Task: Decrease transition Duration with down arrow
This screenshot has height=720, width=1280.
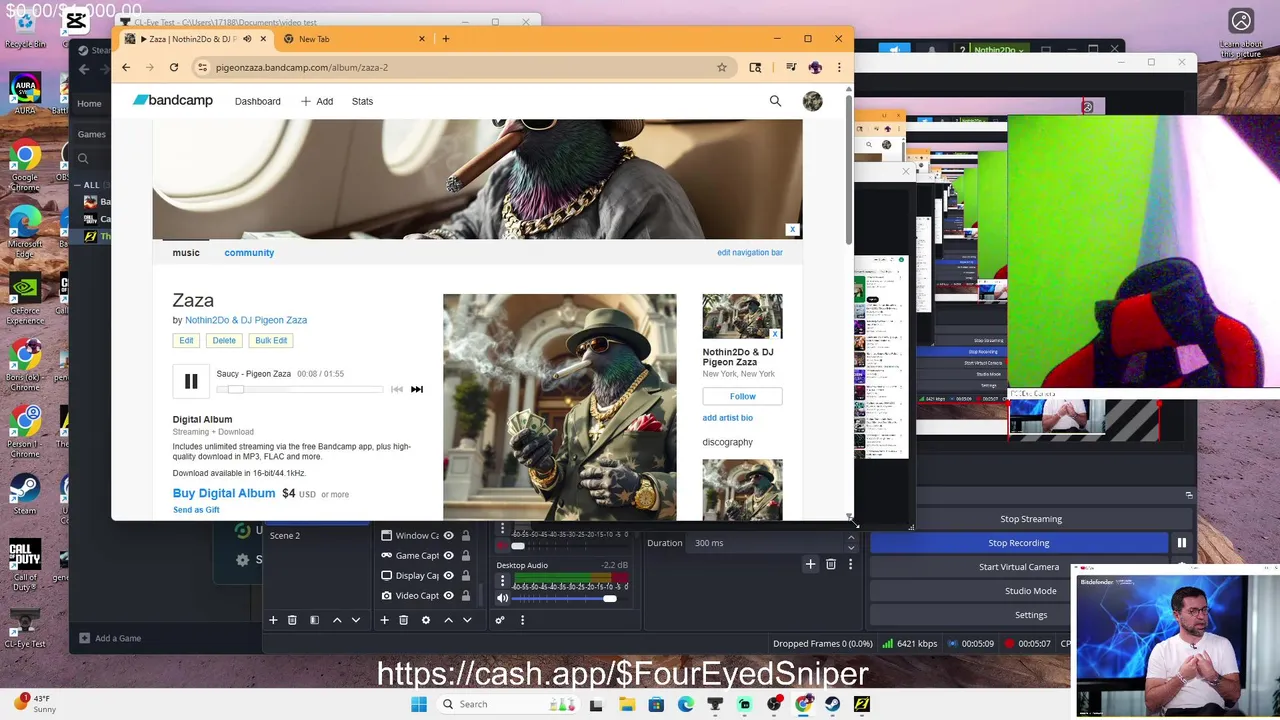Action: point(851,548)
